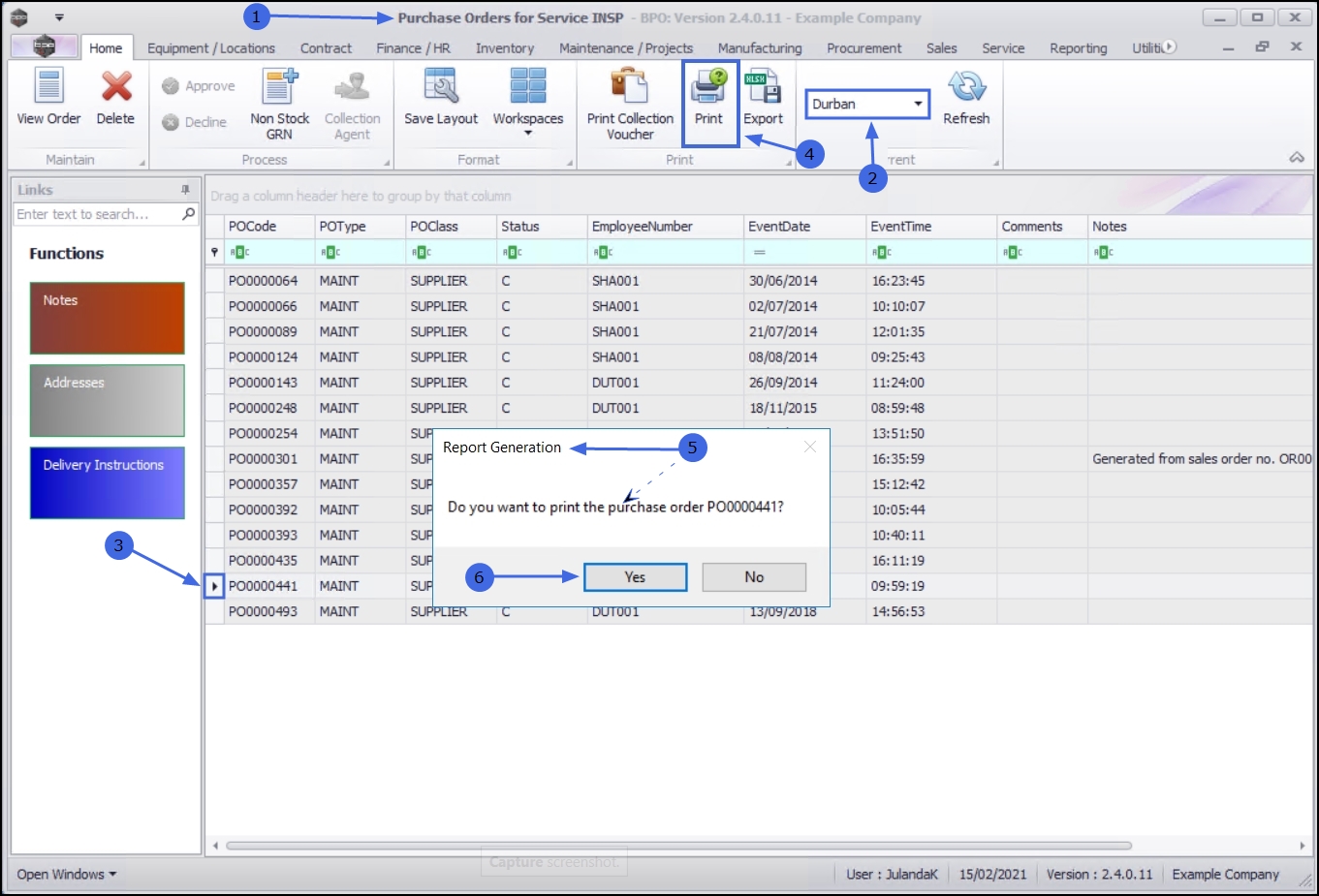Click the red Notes tile
Image resolution: width=1319 pixels, height=896 pixels.
[107, 318]
